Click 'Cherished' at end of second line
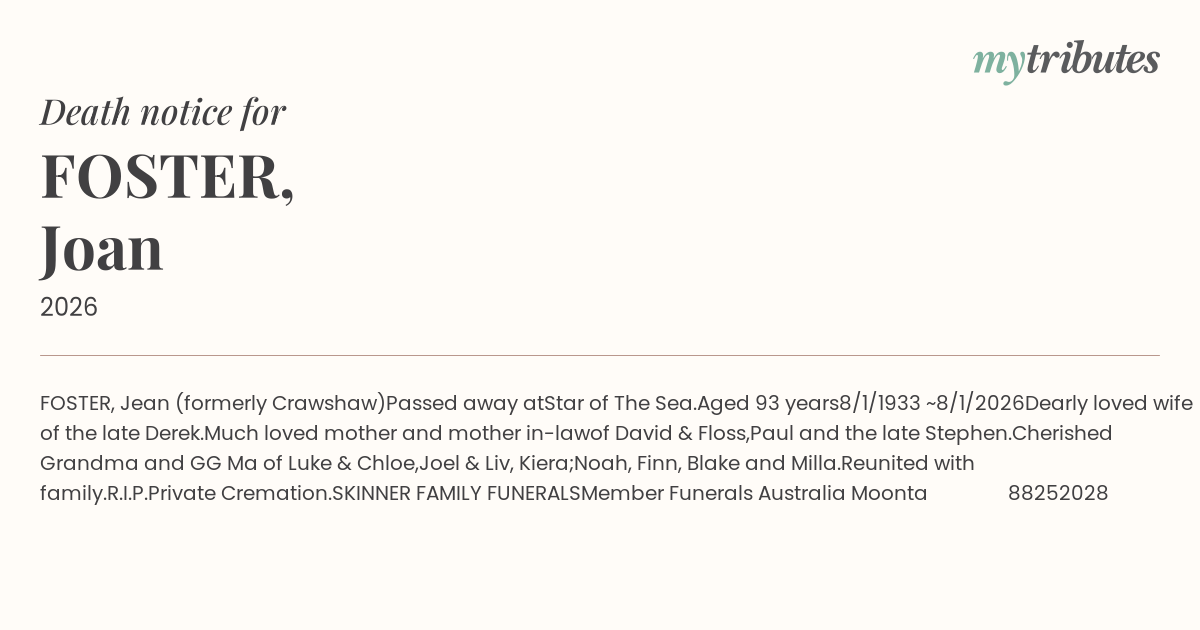This screenshot has width=1200, height=630. [x=1062, y=433]
